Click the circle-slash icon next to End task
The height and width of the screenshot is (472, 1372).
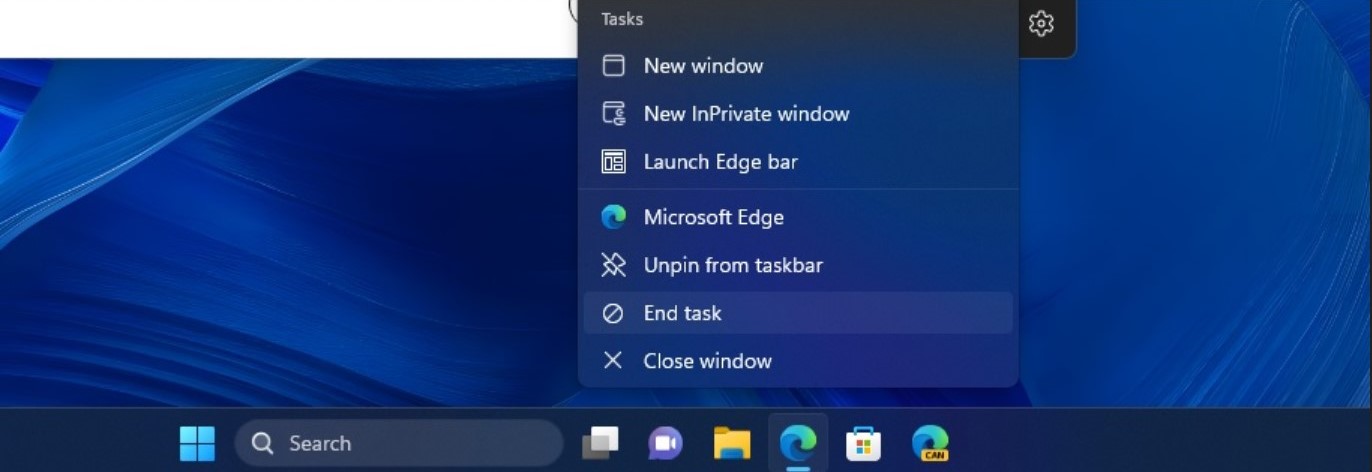pos(613,314)
